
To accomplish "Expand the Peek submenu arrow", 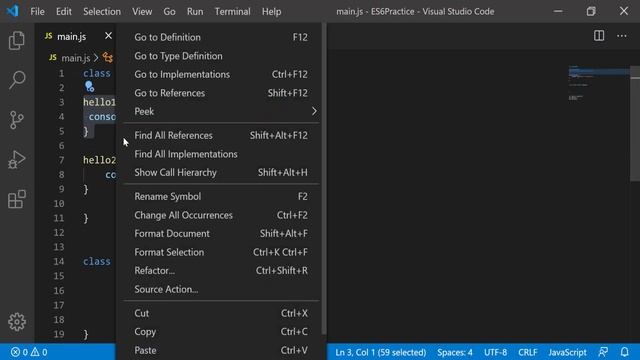I will 314,111.
